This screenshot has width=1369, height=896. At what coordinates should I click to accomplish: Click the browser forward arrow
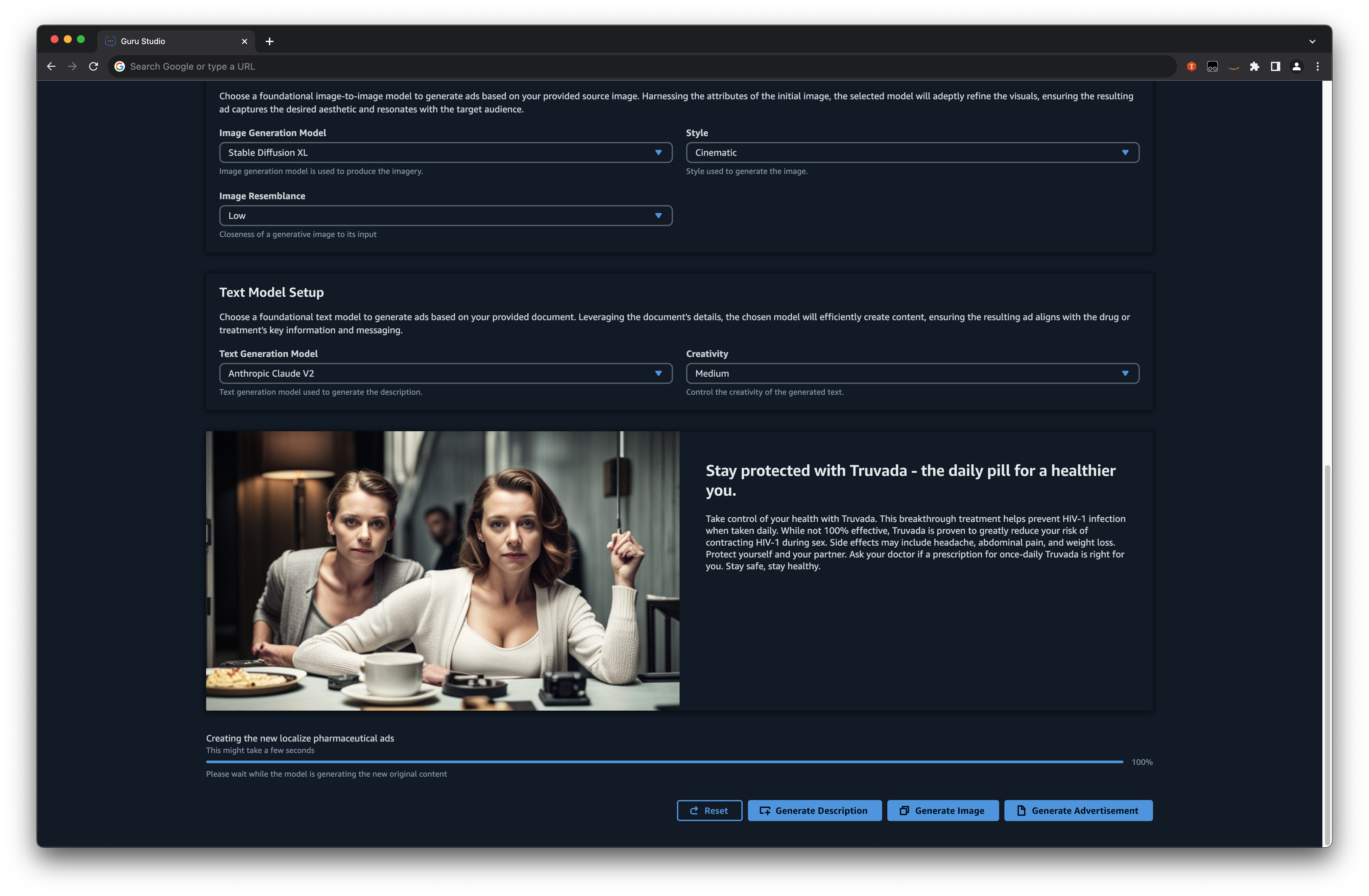[x=72, y=67]
